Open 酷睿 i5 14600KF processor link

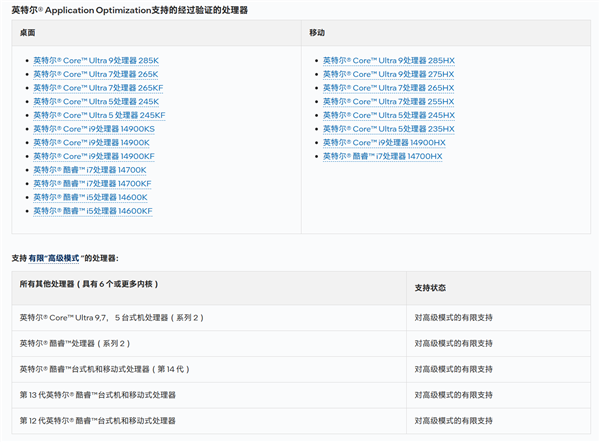coord(93,211)
